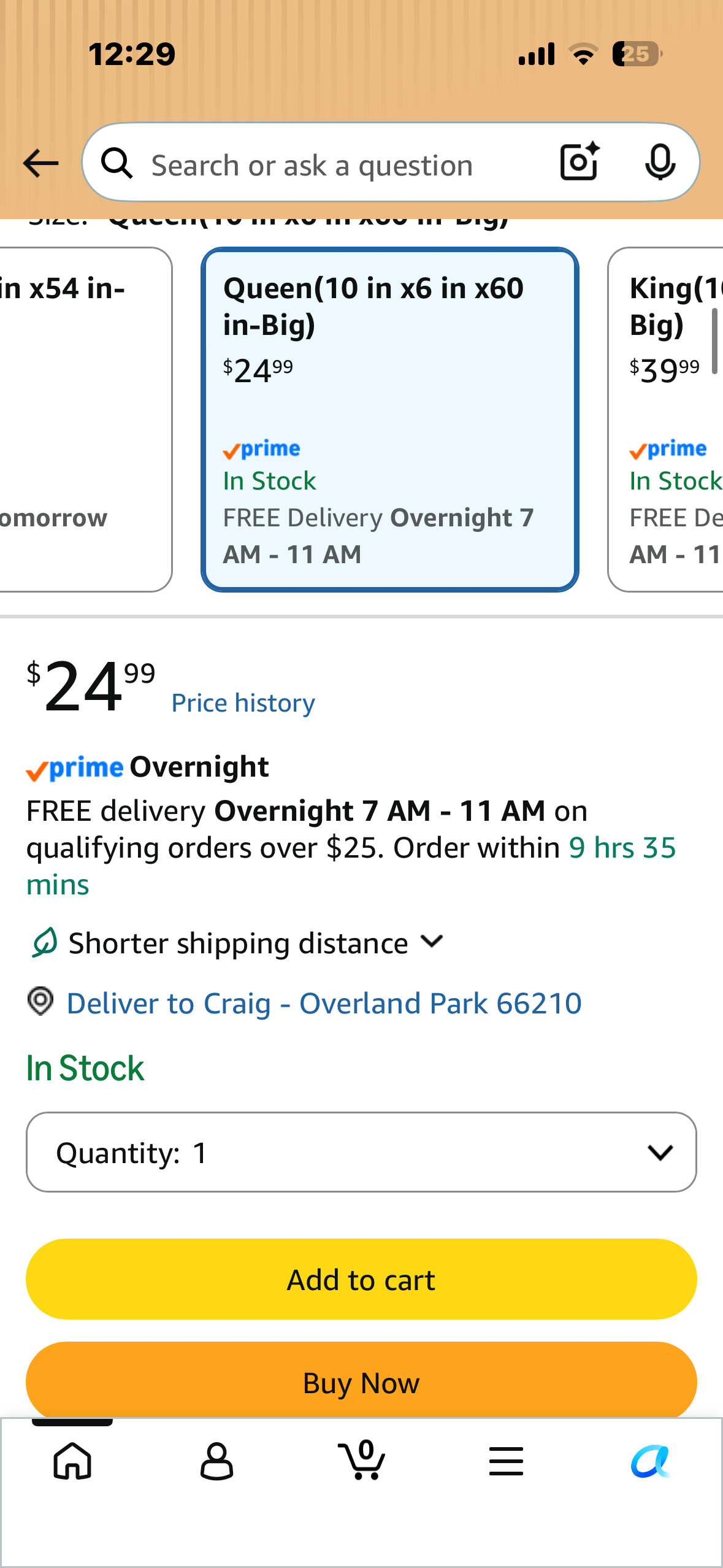The width and height of the screenshot is (723, 1568).
Task: Tap the Add to cart button
Action: 361,1280
